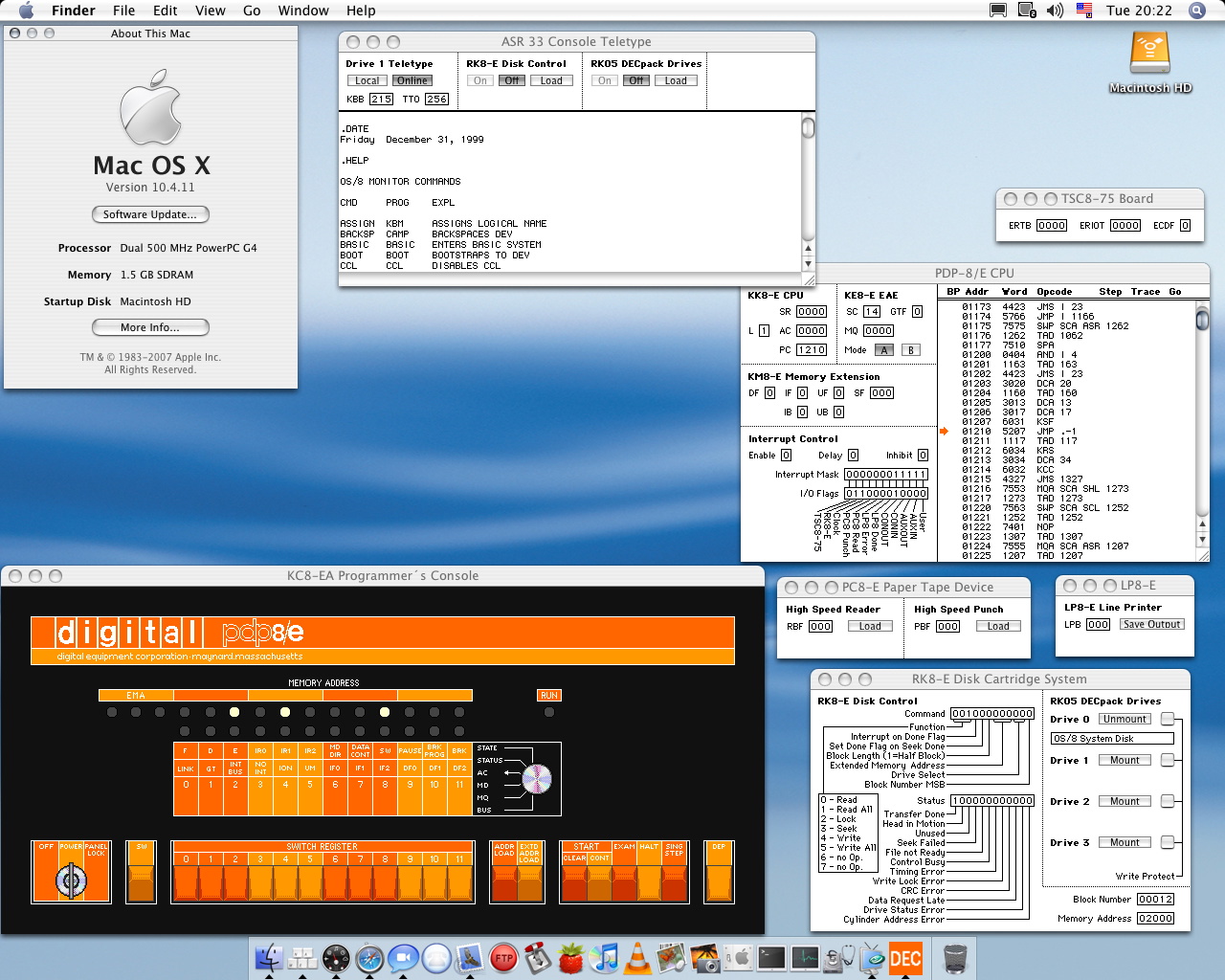Screen dimensions: 1225x980
Task: Turn the power key switch on console
Action: pos(71,879)
